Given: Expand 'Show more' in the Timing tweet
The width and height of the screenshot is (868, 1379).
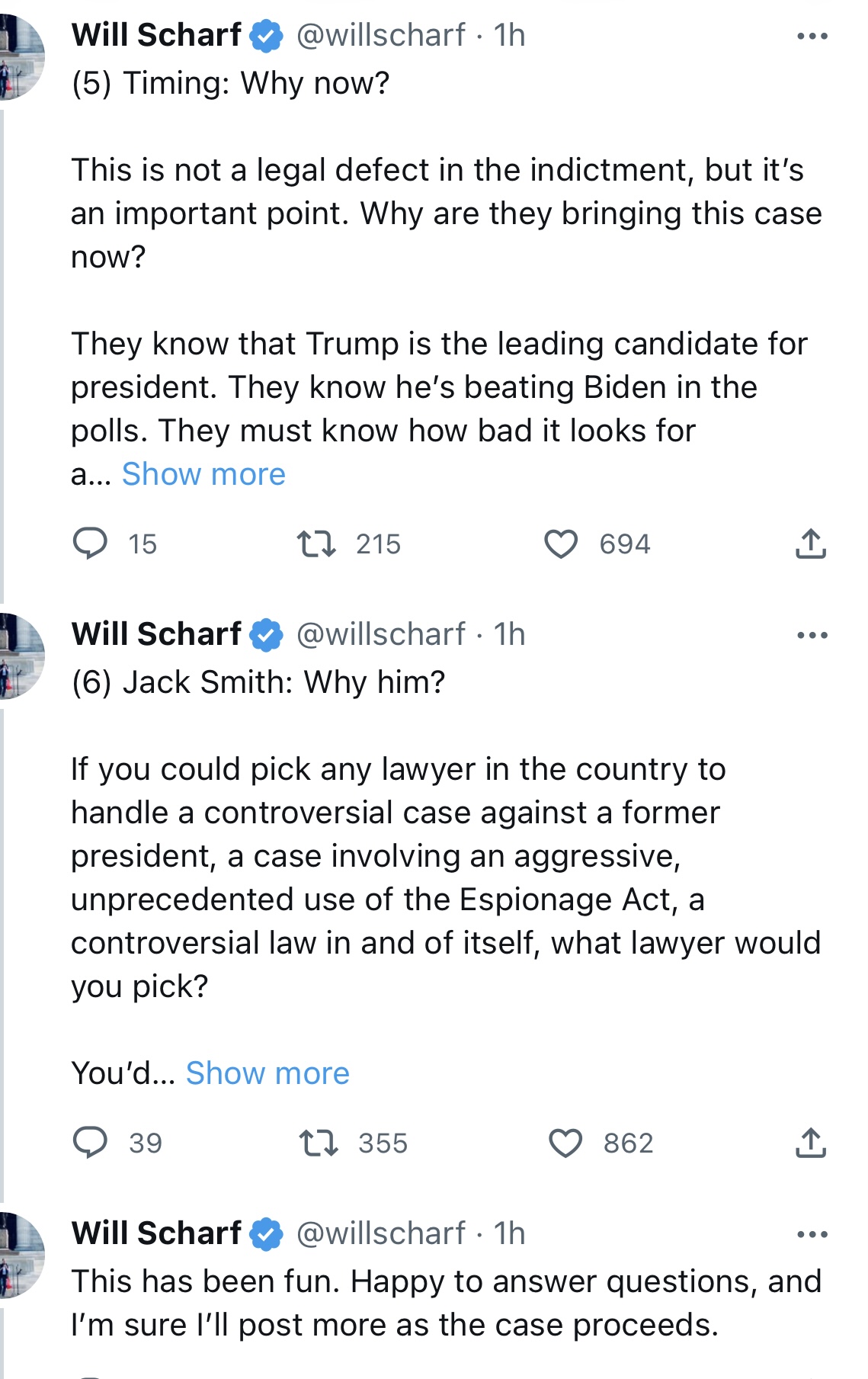Looking at the screenshot, I should pyautogui.click(x=203, y=474).
